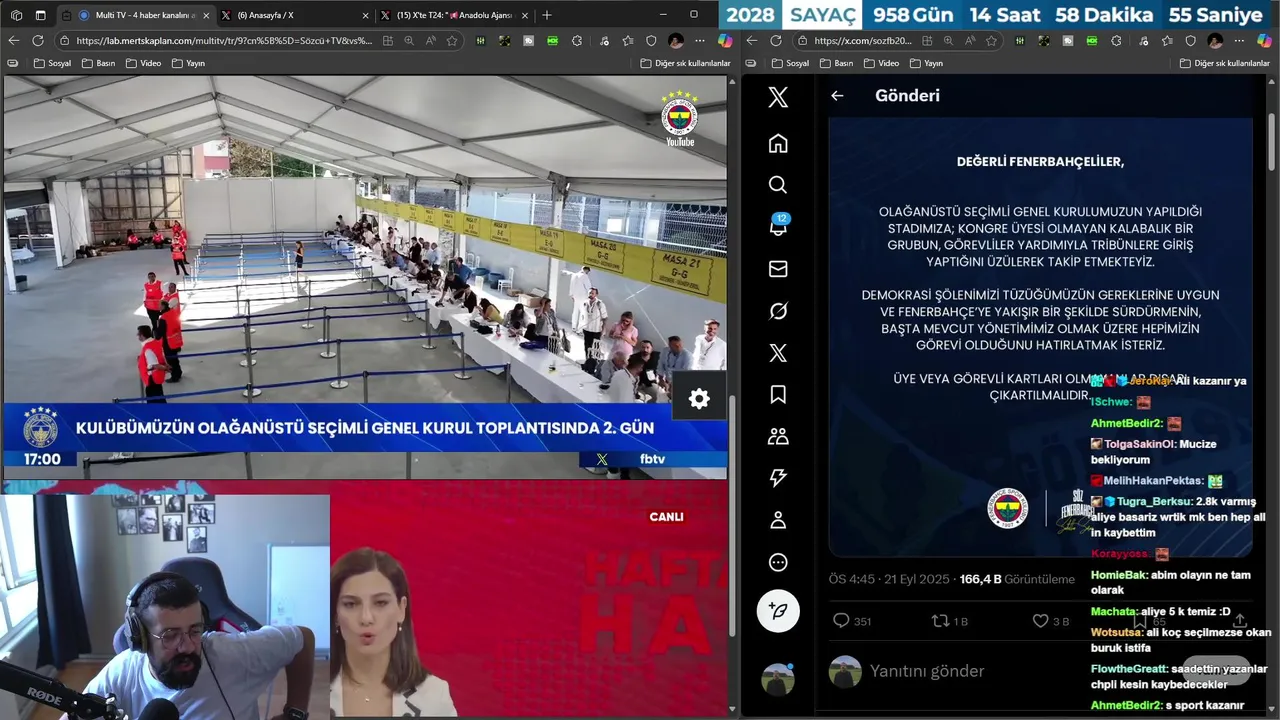The image size is (1280, 720).
Task: Open Sosyal bookmarks folder in Multi TV browser
Action: (52, 63)
